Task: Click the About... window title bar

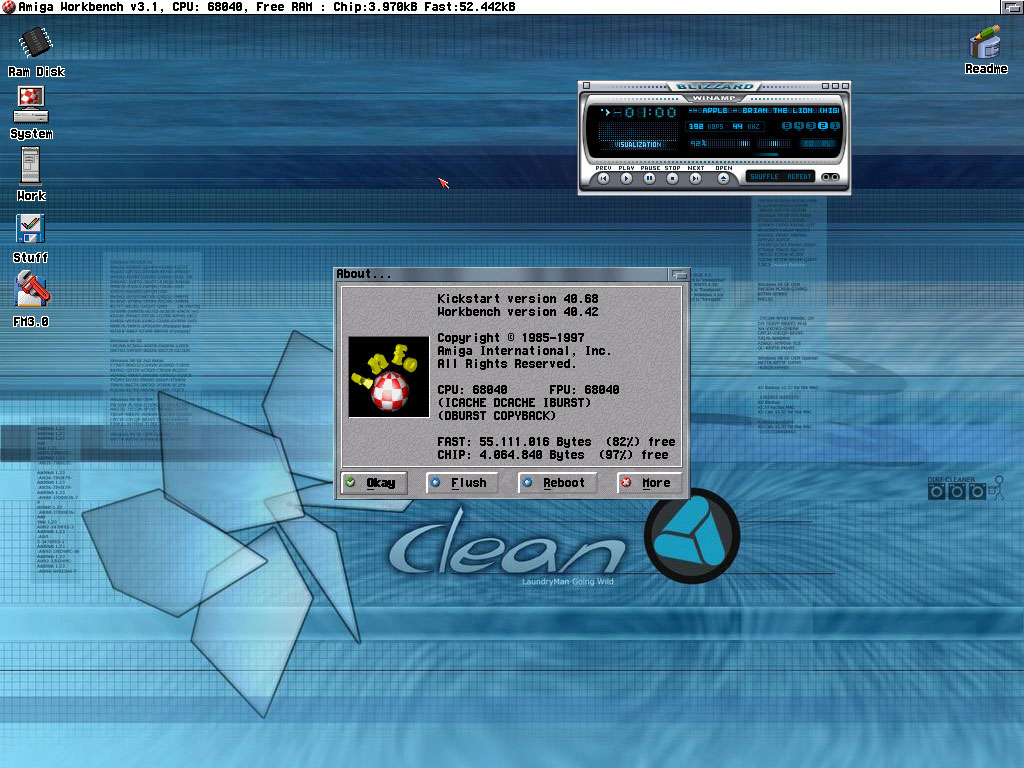Action: [x=502, y=274]
